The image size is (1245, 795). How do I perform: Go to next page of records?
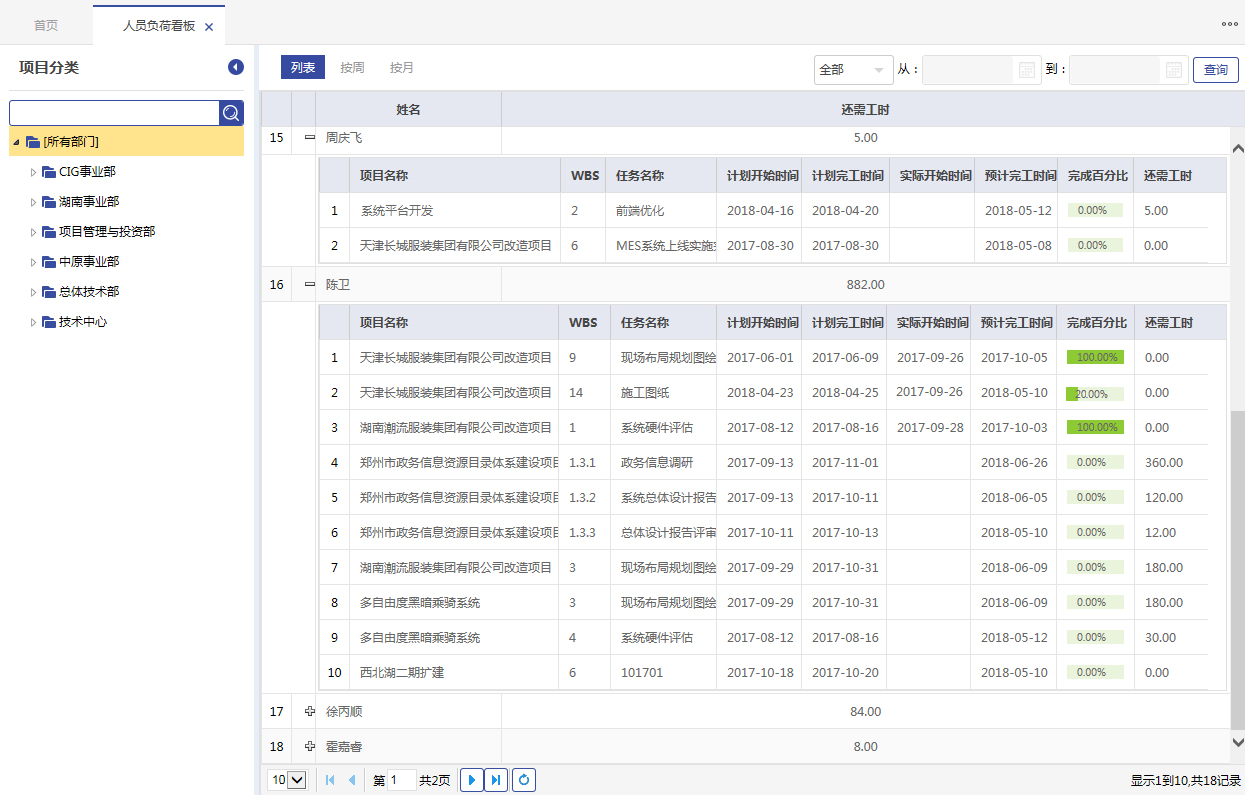point(471,780)
